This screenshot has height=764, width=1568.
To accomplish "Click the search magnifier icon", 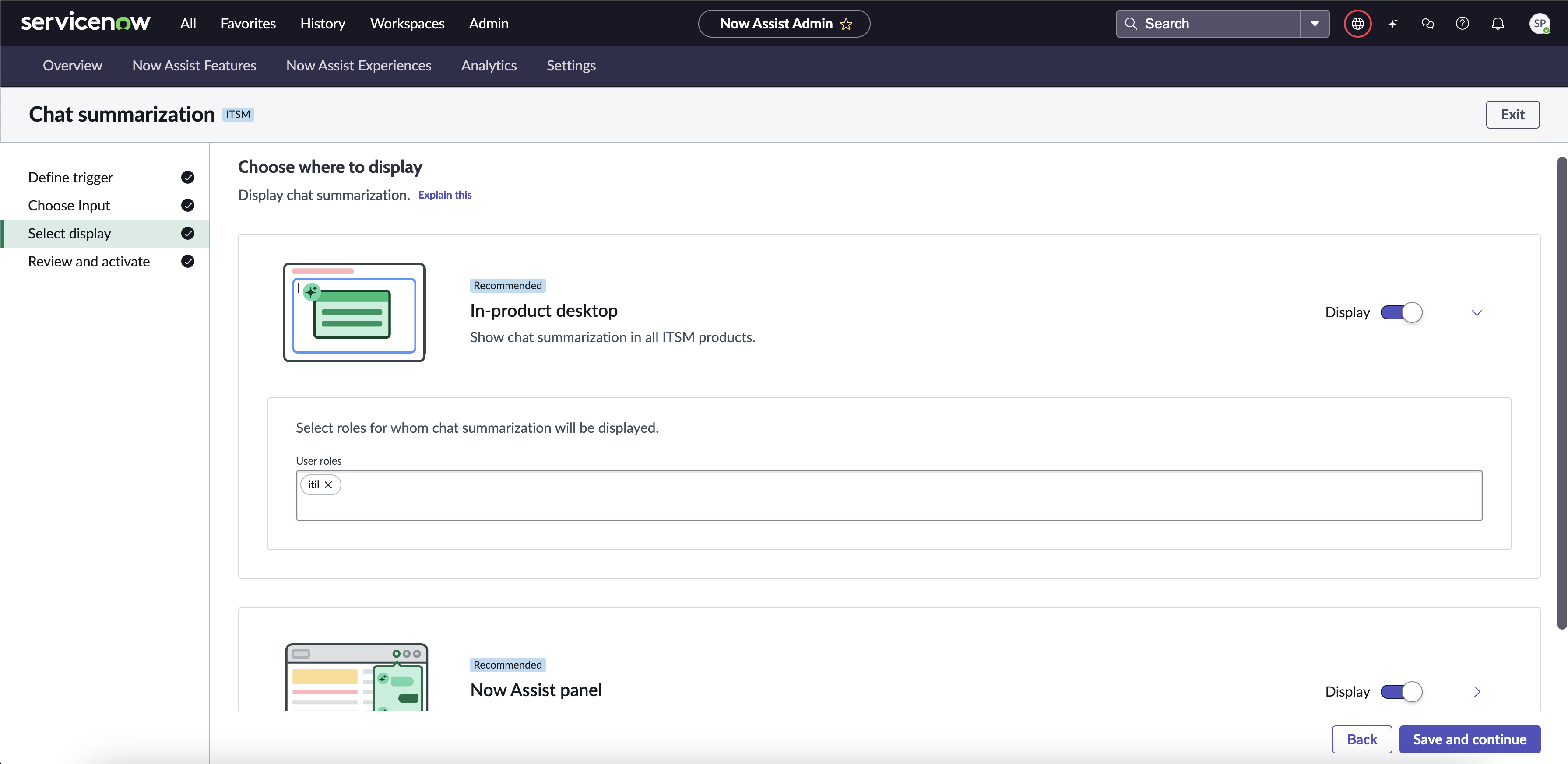I will point(1131,24).
